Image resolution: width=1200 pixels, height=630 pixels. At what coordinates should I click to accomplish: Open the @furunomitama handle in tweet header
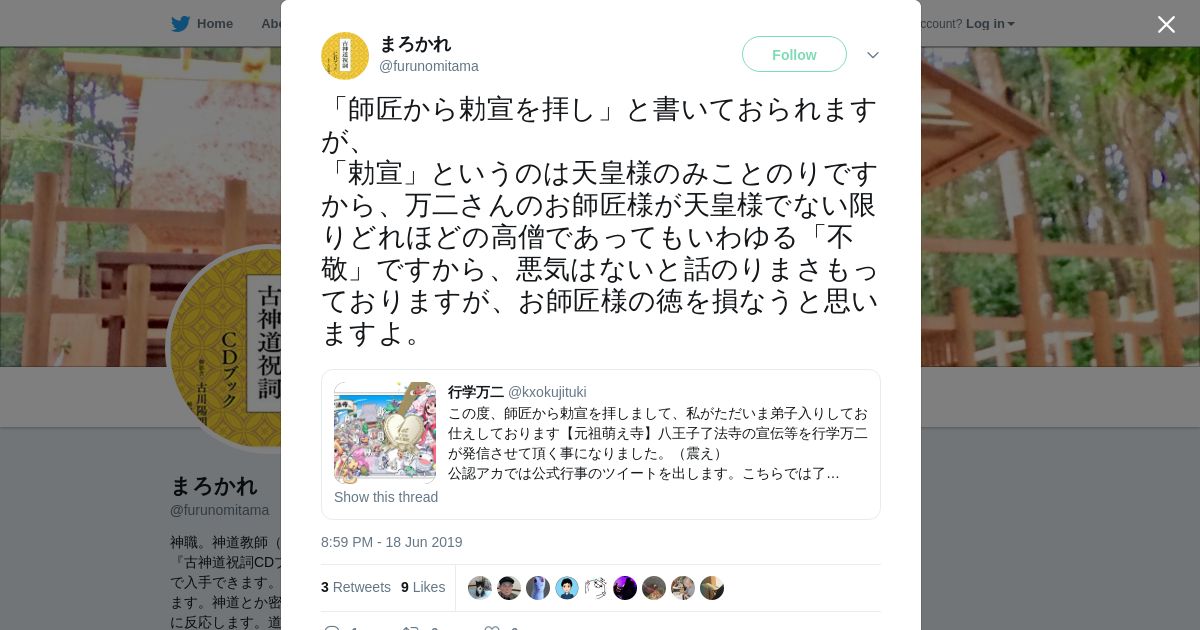pos(428,66)
